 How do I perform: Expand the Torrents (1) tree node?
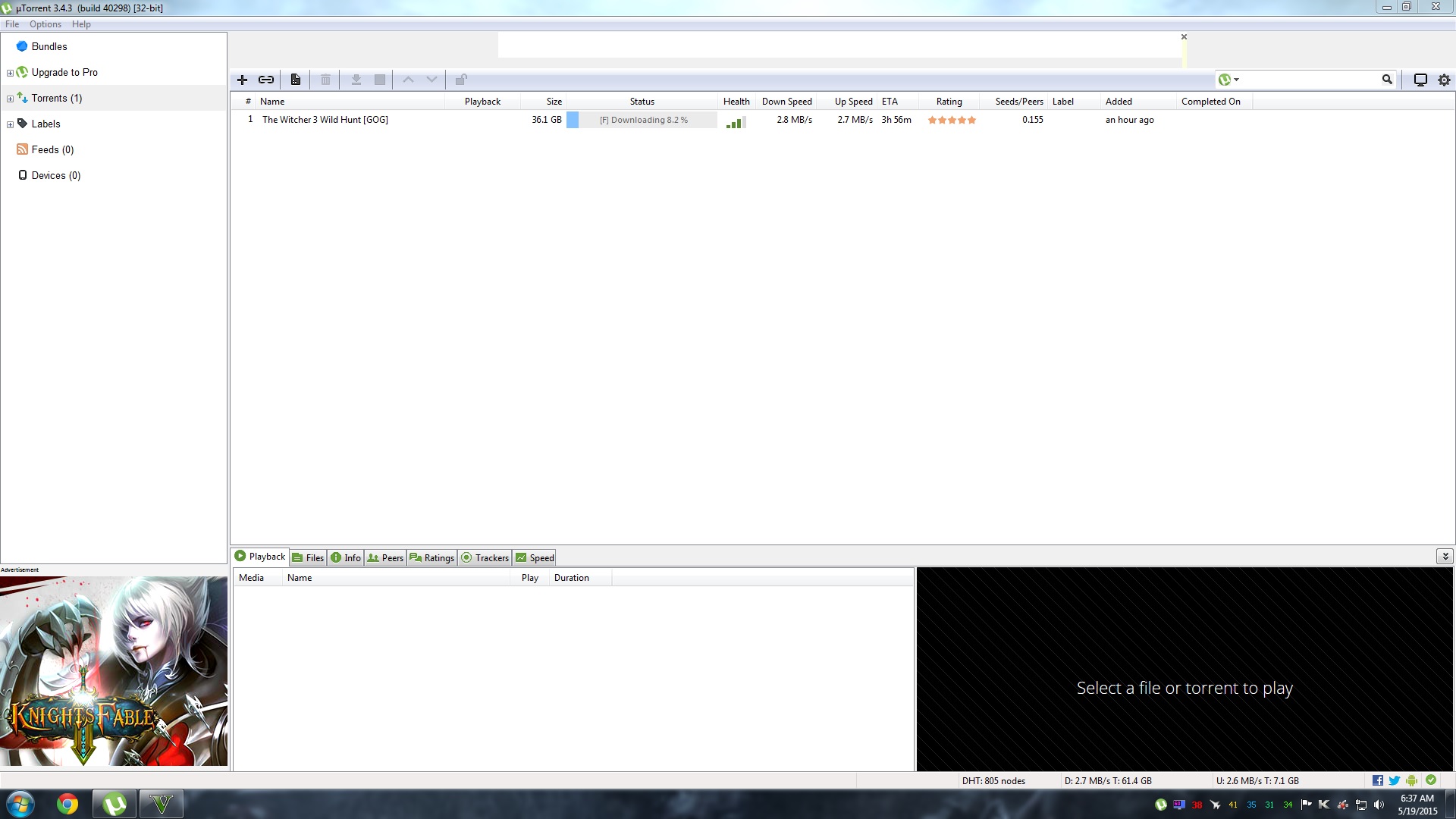point(10,99)
